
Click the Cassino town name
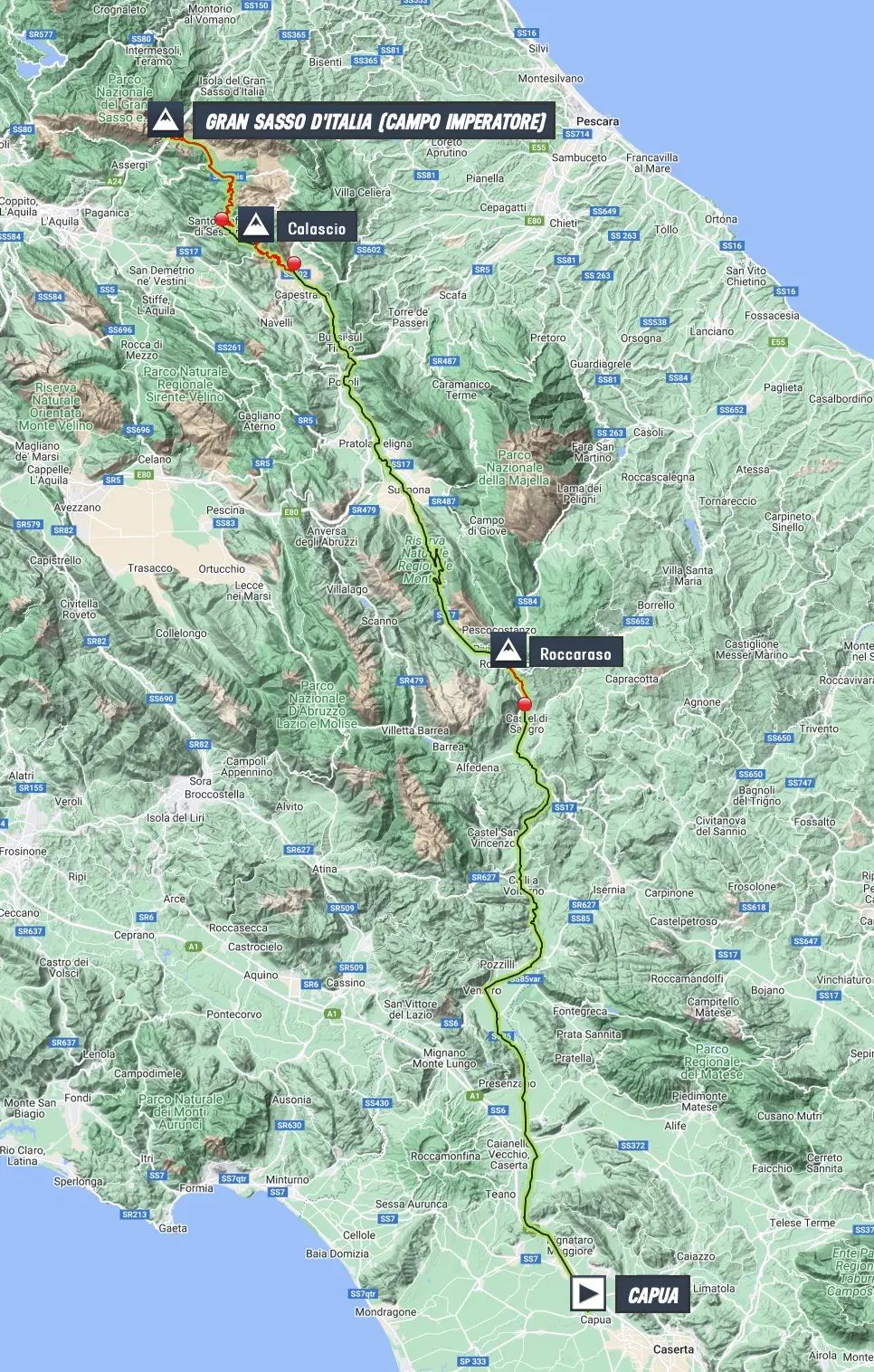click(x=346, y=982)
